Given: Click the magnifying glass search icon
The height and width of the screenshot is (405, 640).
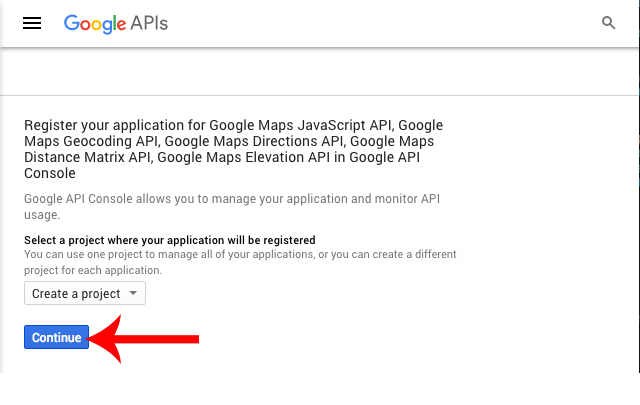Looking at the screenshot, I should pos(608,23).
